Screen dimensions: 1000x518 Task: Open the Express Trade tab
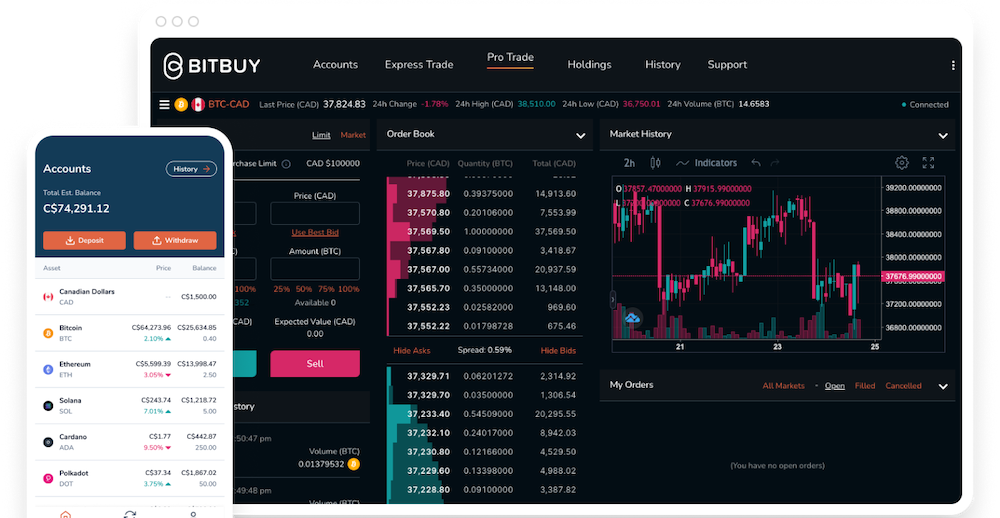click(418, 65)
